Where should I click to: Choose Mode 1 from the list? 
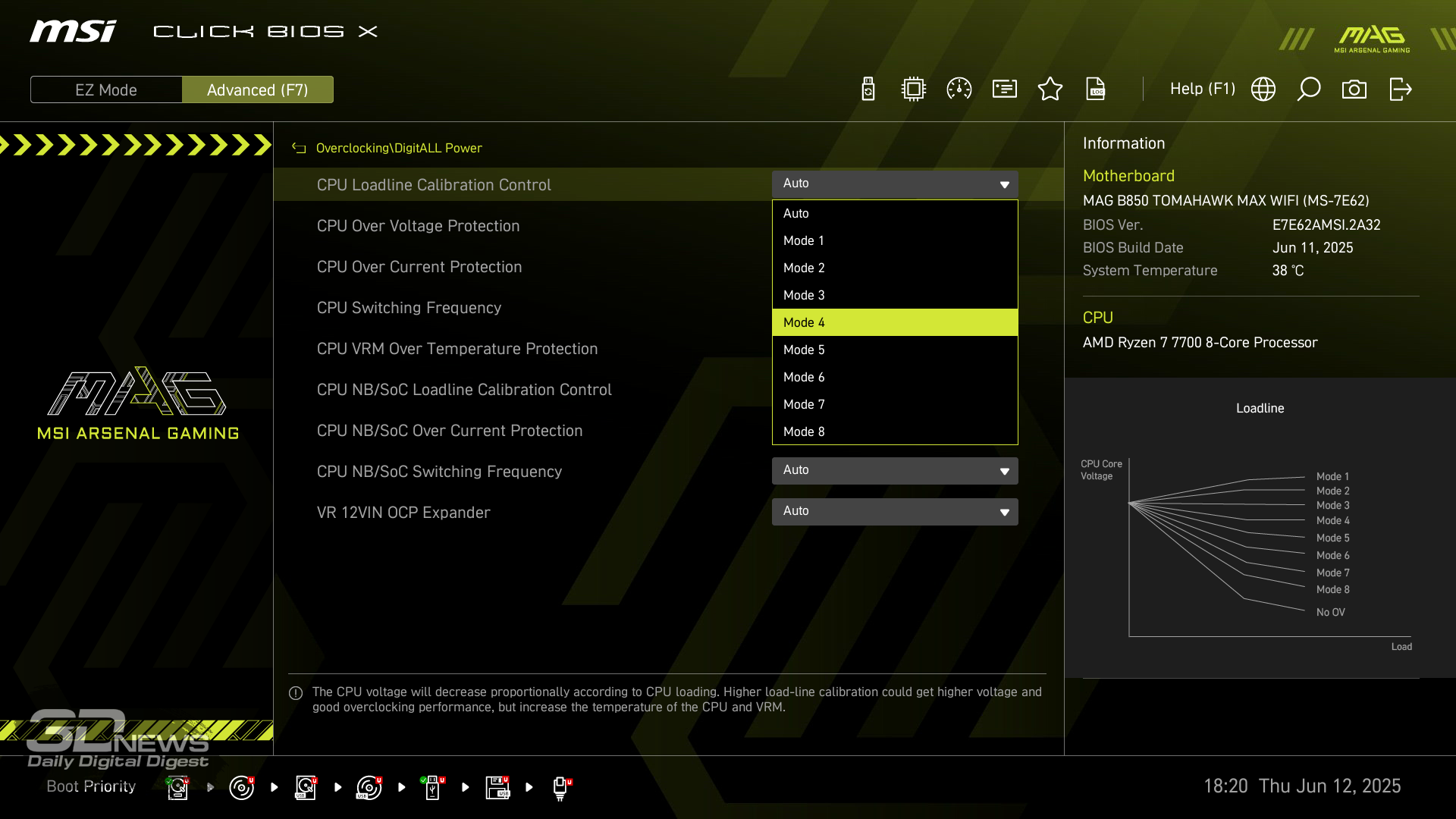click(895, 240)
